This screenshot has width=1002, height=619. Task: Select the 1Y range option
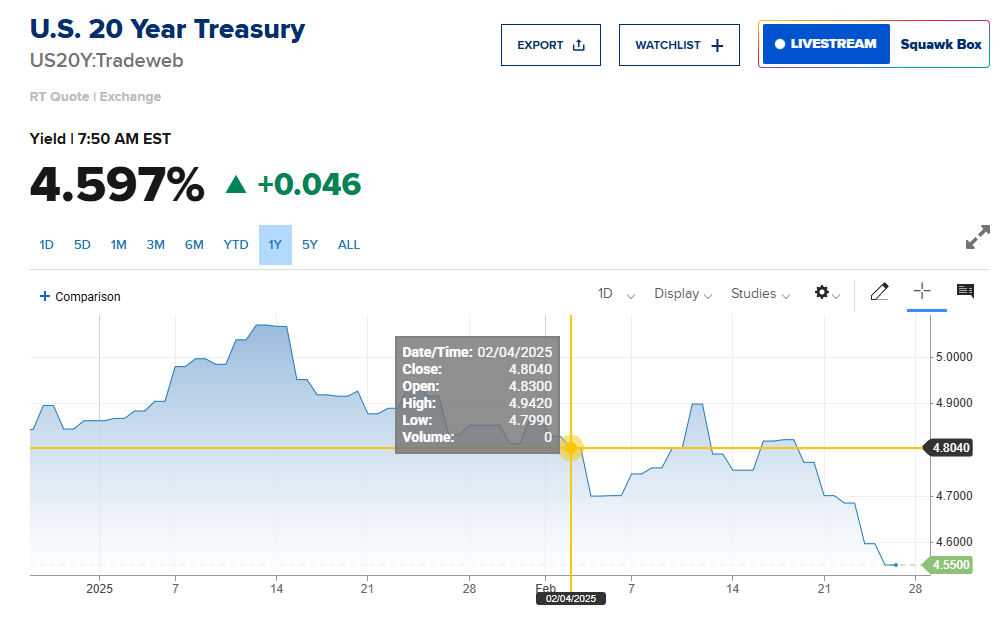(275, 245)
